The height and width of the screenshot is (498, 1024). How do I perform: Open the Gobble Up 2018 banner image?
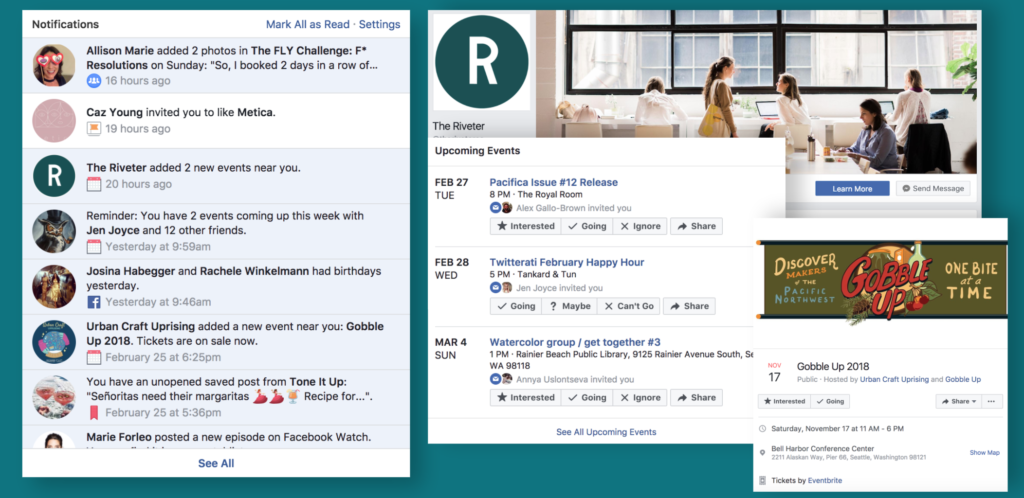pos(881,281)
